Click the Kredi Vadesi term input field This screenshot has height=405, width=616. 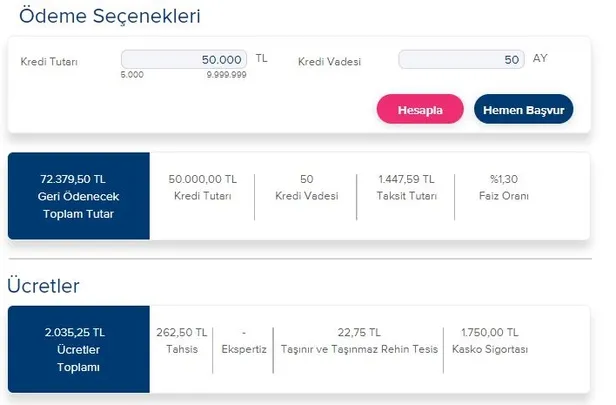coord(461,60)
